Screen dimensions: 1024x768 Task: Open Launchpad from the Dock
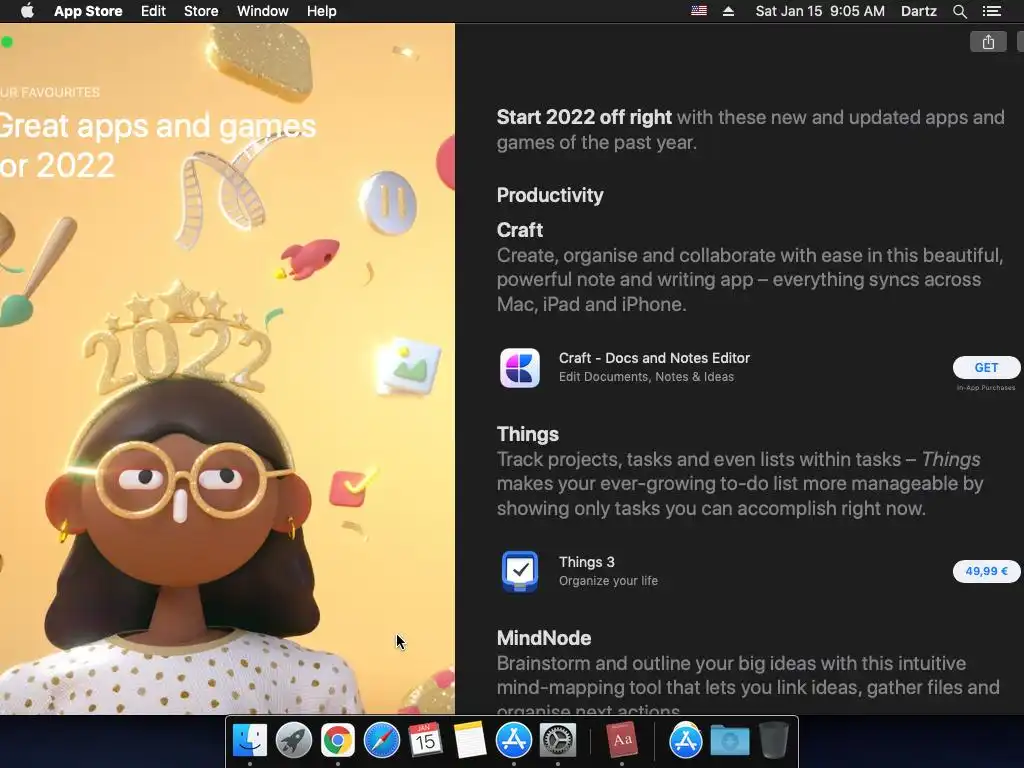click(294, 740)
